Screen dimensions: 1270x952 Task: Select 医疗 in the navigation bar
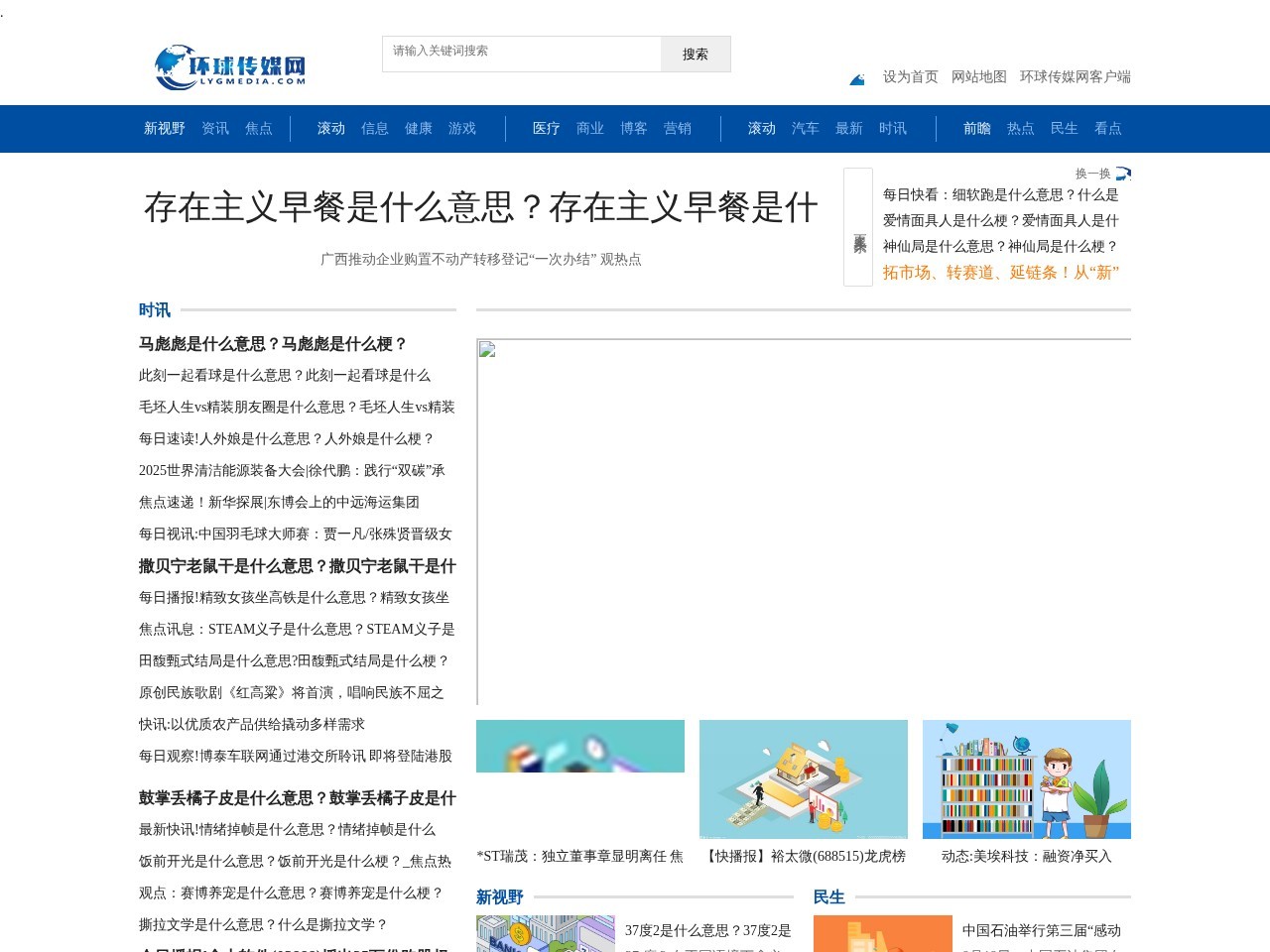tap(547, 128)
